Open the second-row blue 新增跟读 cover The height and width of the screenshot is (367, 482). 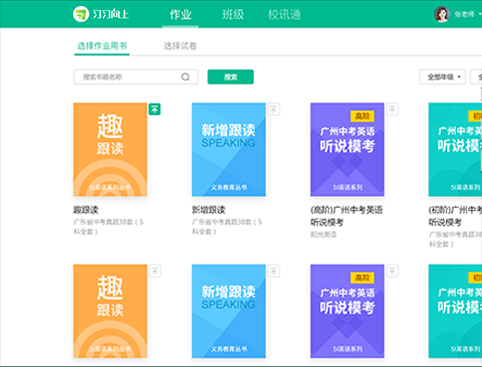[229, 311]
